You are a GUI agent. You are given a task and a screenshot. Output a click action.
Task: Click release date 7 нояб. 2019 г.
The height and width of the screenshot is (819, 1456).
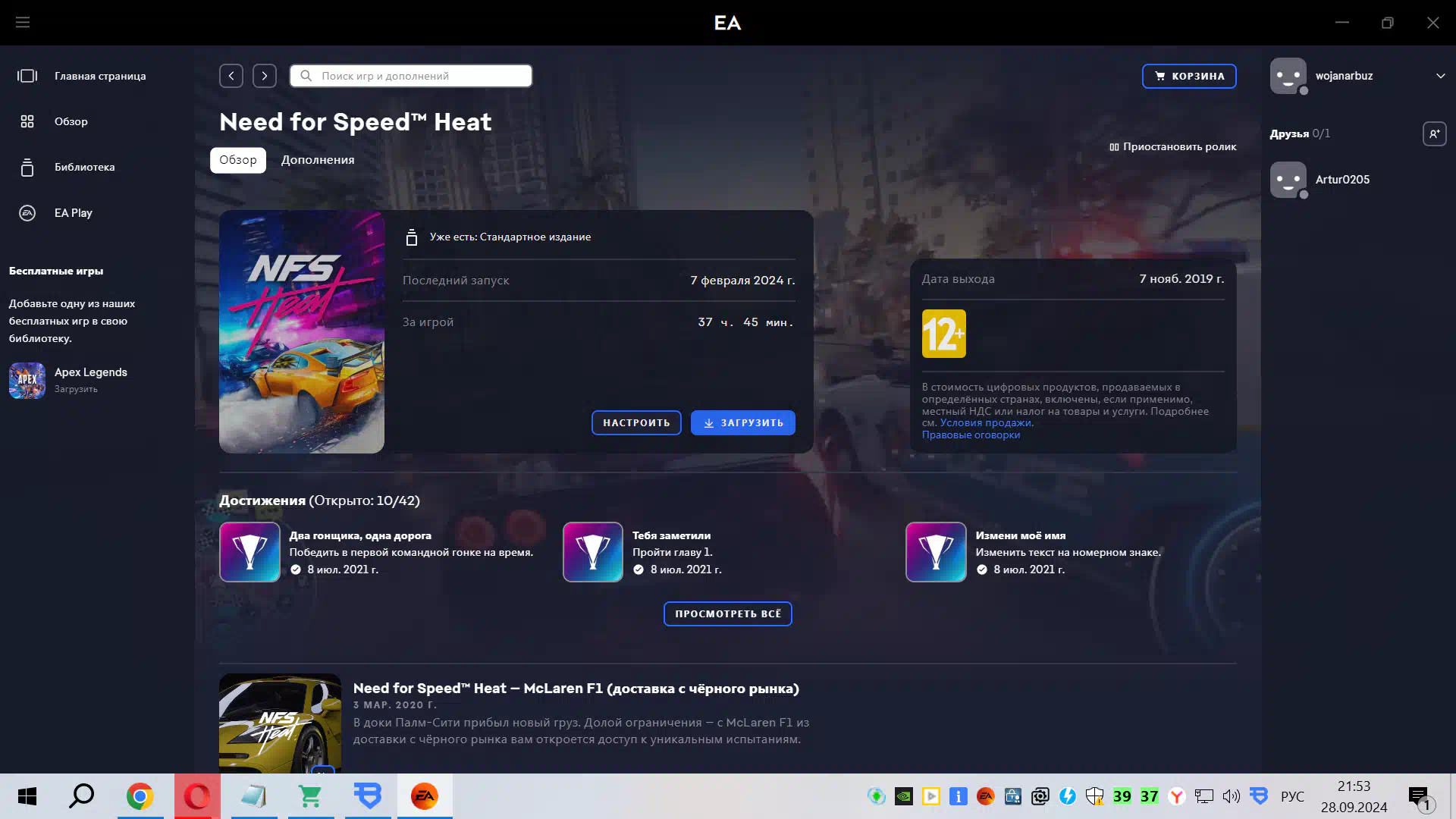1181,279
